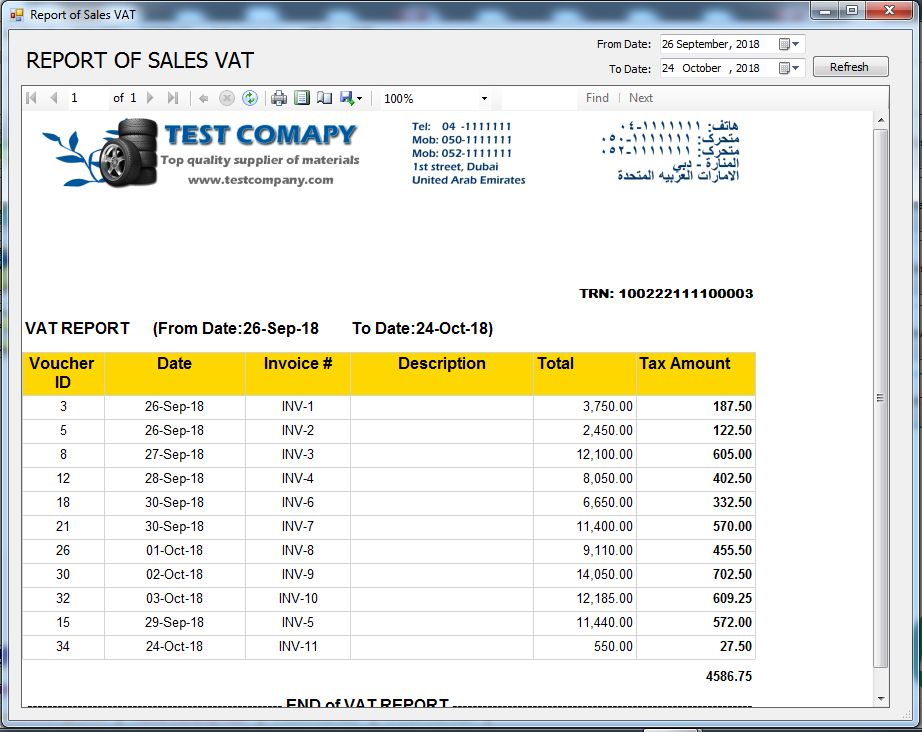The height and width of the screenshot is (732, 922).
Task: Select INV-1 invoice cell
Action: pyautogui.click(x=298, y=407)
